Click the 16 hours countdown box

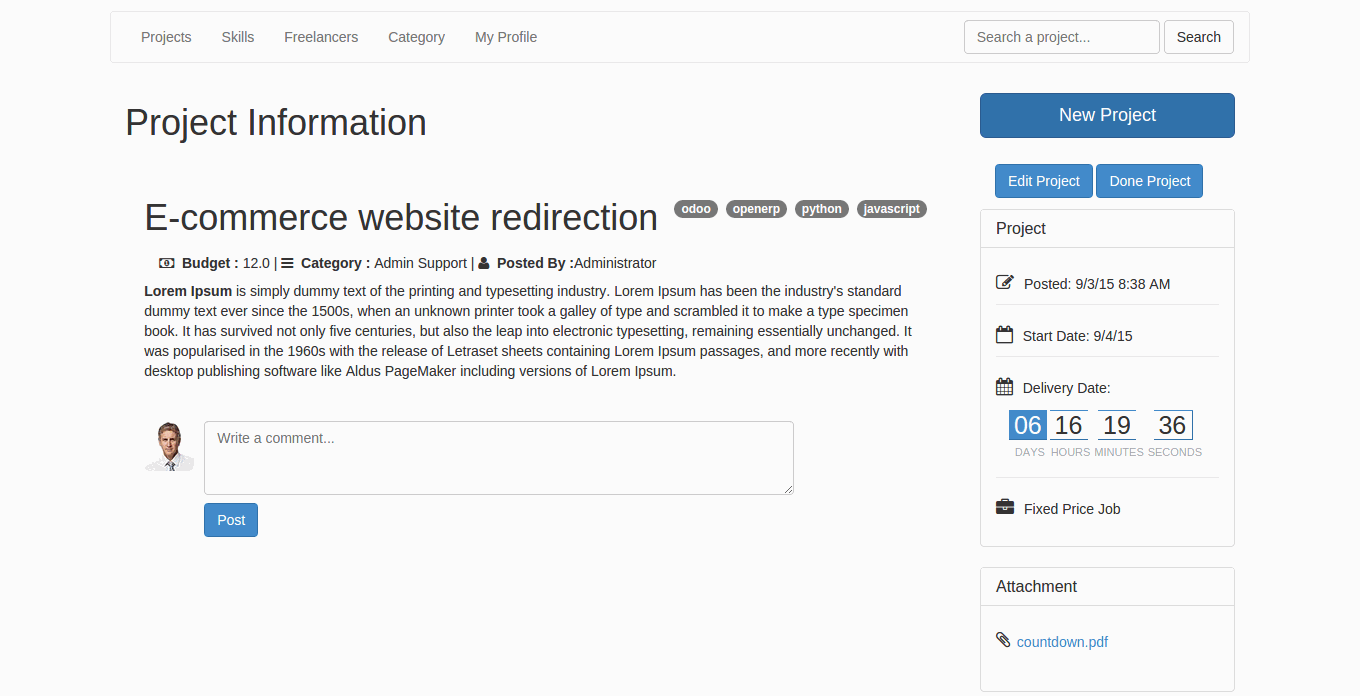click(1069, 425)
